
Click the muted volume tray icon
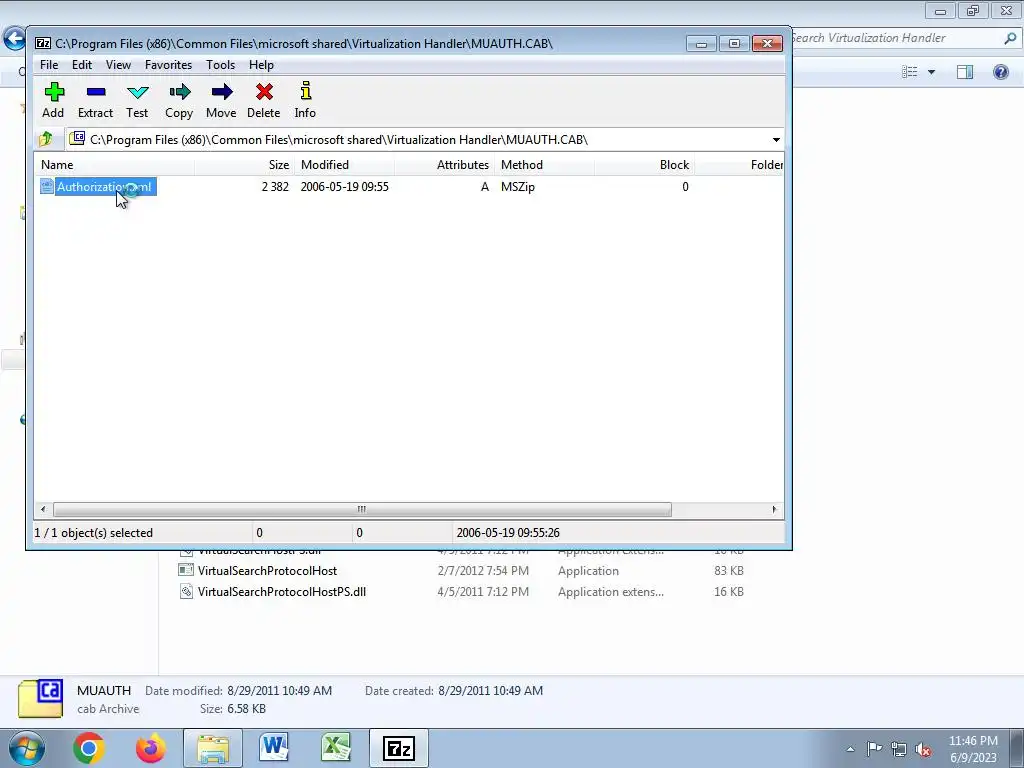923,749
